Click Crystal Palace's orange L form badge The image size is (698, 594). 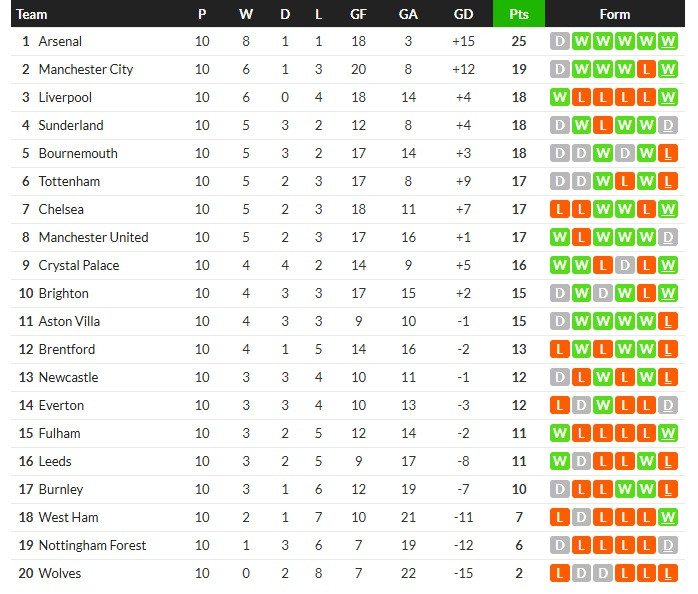click(603, 265)
